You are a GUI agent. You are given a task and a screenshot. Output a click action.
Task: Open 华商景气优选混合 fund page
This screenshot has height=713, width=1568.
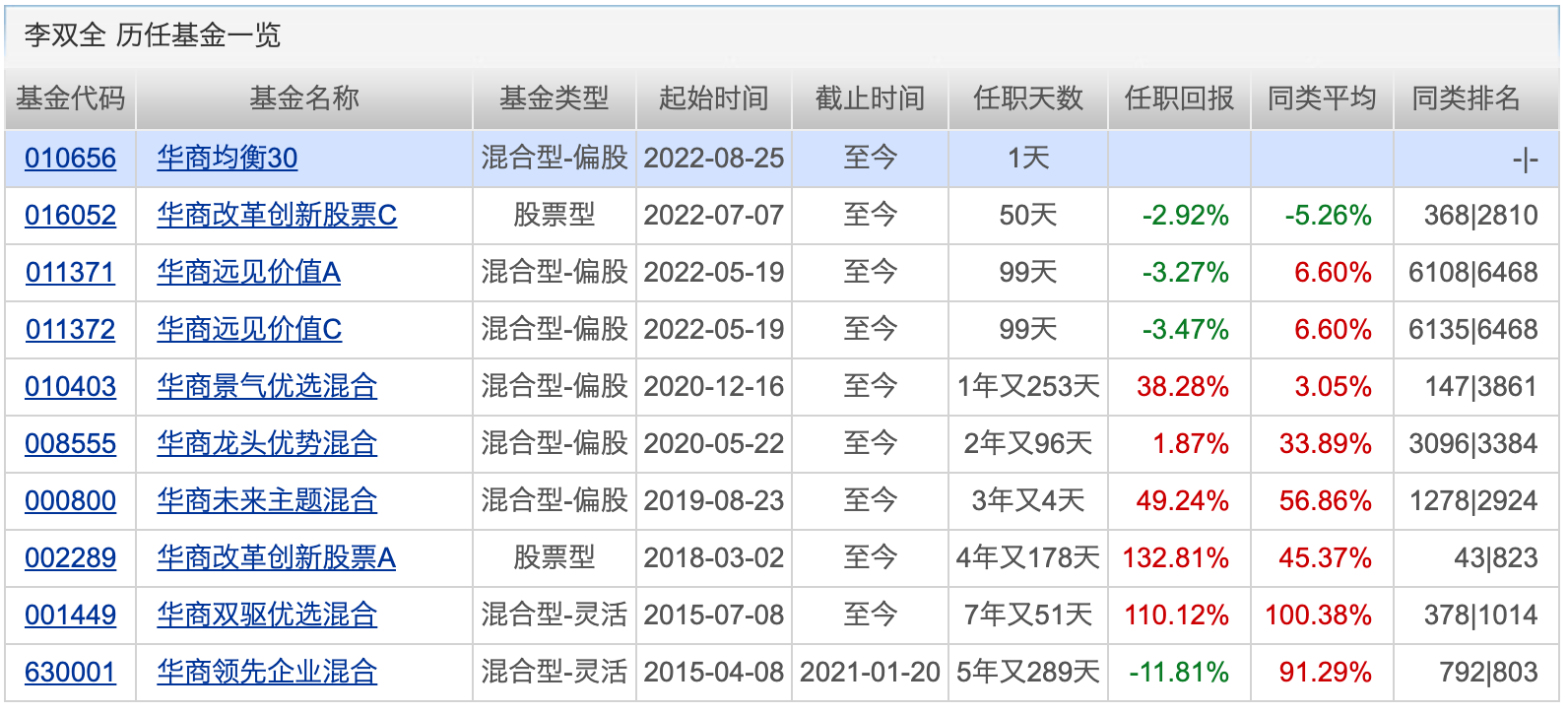click(x=267, y=387)
